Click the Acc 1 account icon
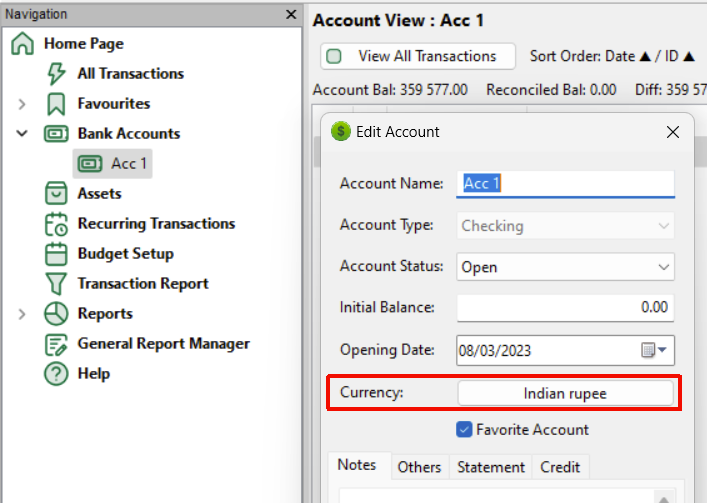The height and width of the screenshot is (503, 707). 90,164
